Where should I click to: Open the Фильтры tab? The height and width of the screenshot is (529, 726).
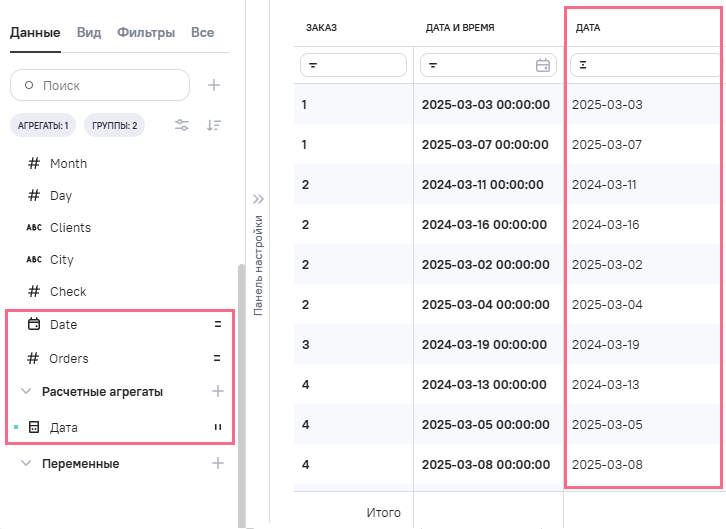[145, 33]
